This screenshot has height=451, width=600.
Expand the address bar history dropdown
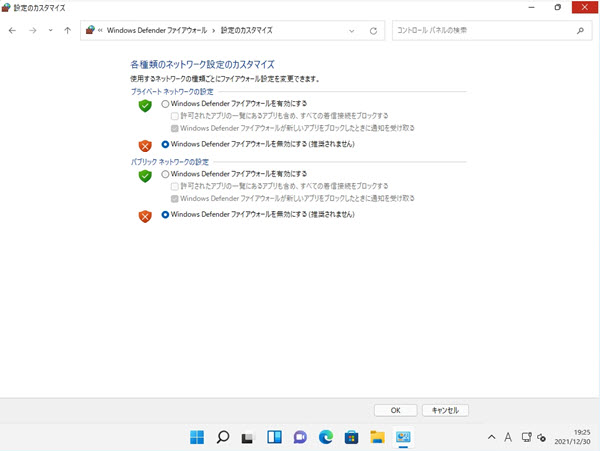click(x=352, y=31)
